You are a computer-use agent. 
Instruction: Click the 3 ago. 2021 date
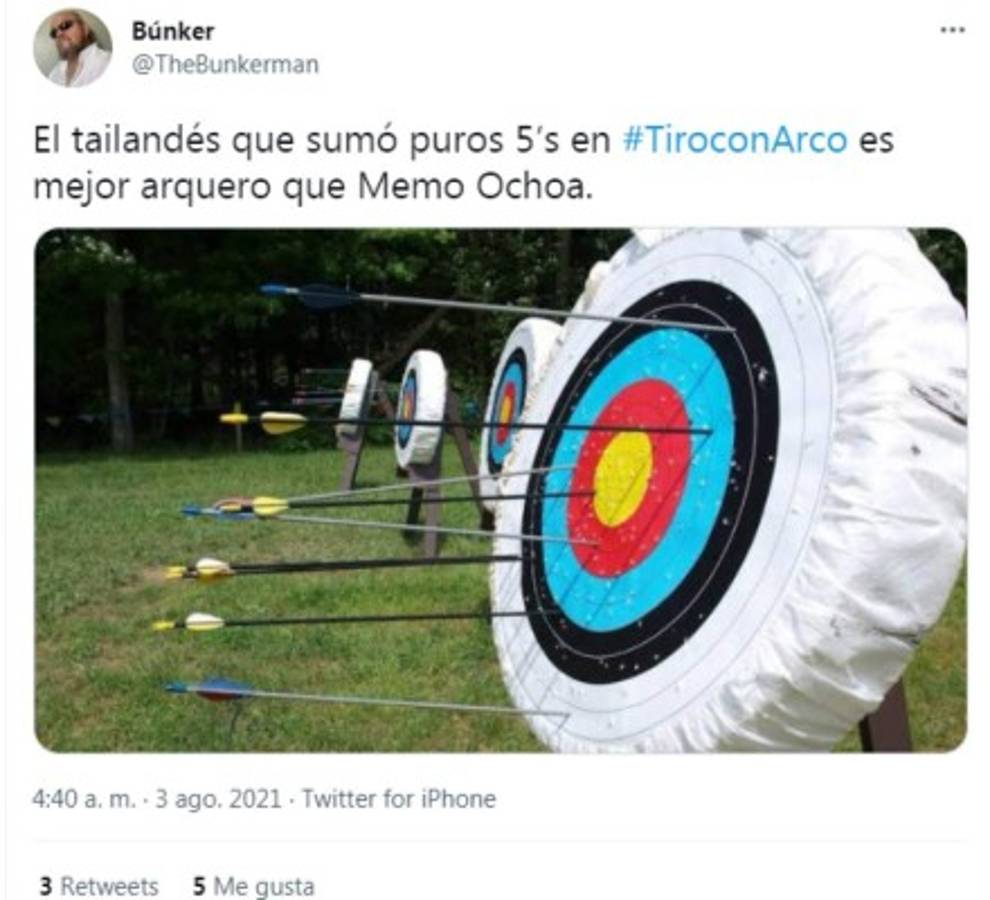(x=218, y=799)
